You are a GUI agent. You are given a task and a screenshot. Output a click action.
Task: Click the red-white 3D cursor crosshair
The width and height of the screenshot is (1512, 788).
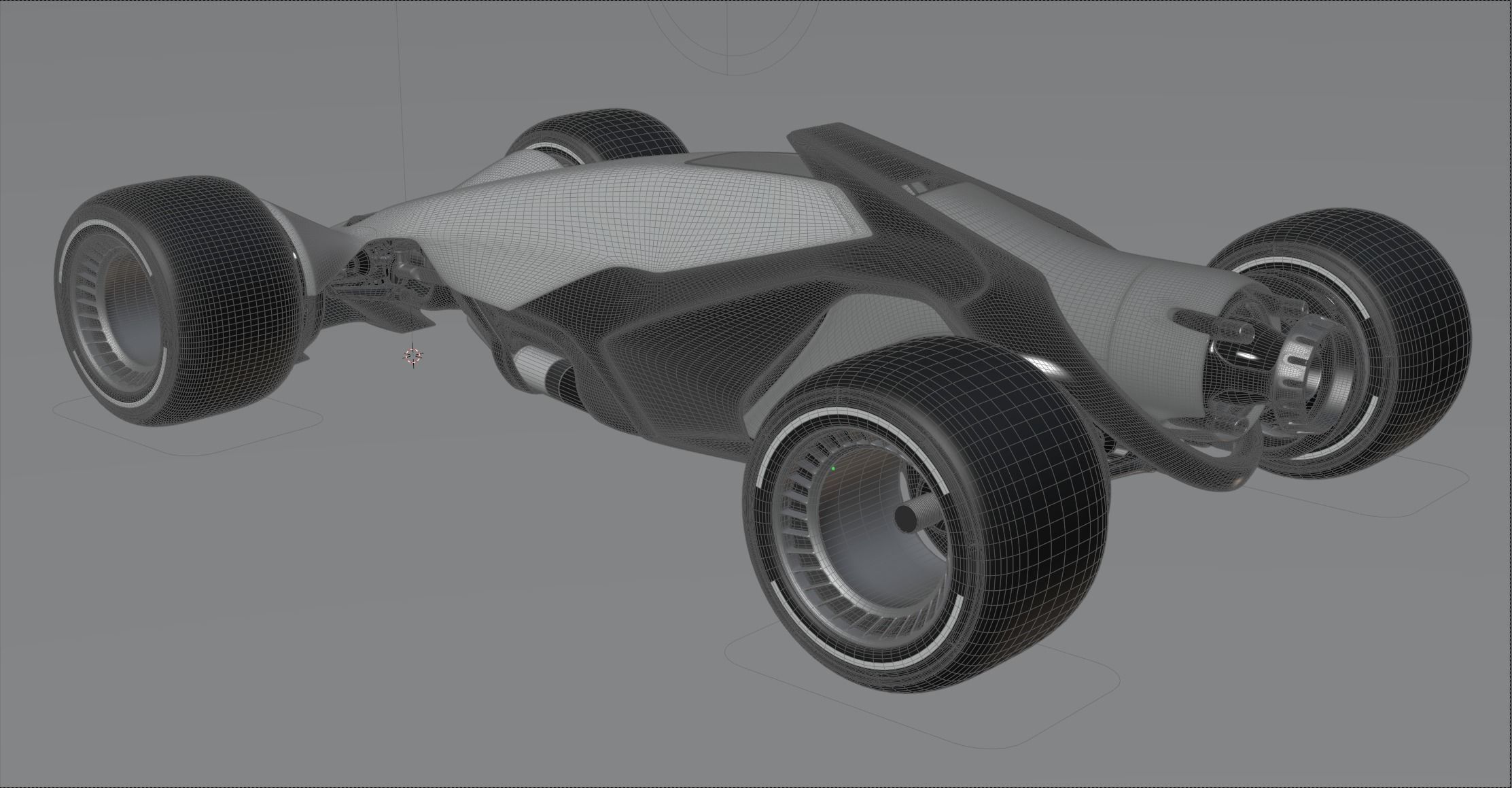click(x=413, y=356)
